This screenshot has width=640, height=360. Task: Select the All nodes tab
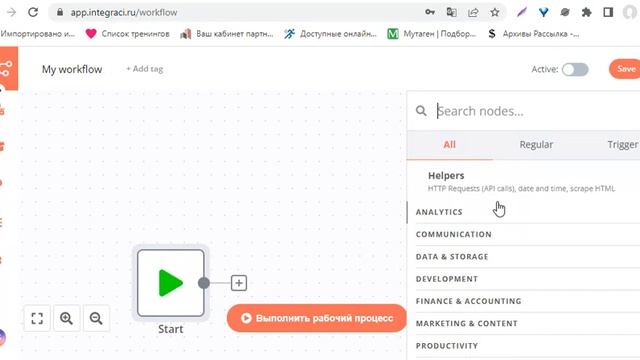tap(449, 144)
